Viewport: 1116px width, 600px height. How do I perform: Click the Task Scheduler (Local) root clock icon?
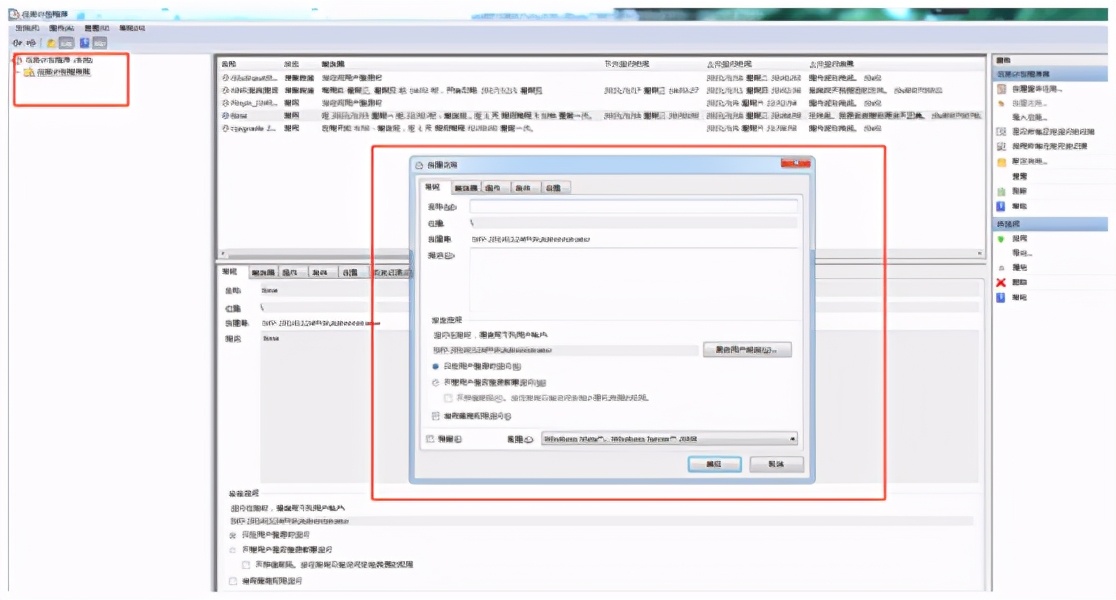coord(19,60)
